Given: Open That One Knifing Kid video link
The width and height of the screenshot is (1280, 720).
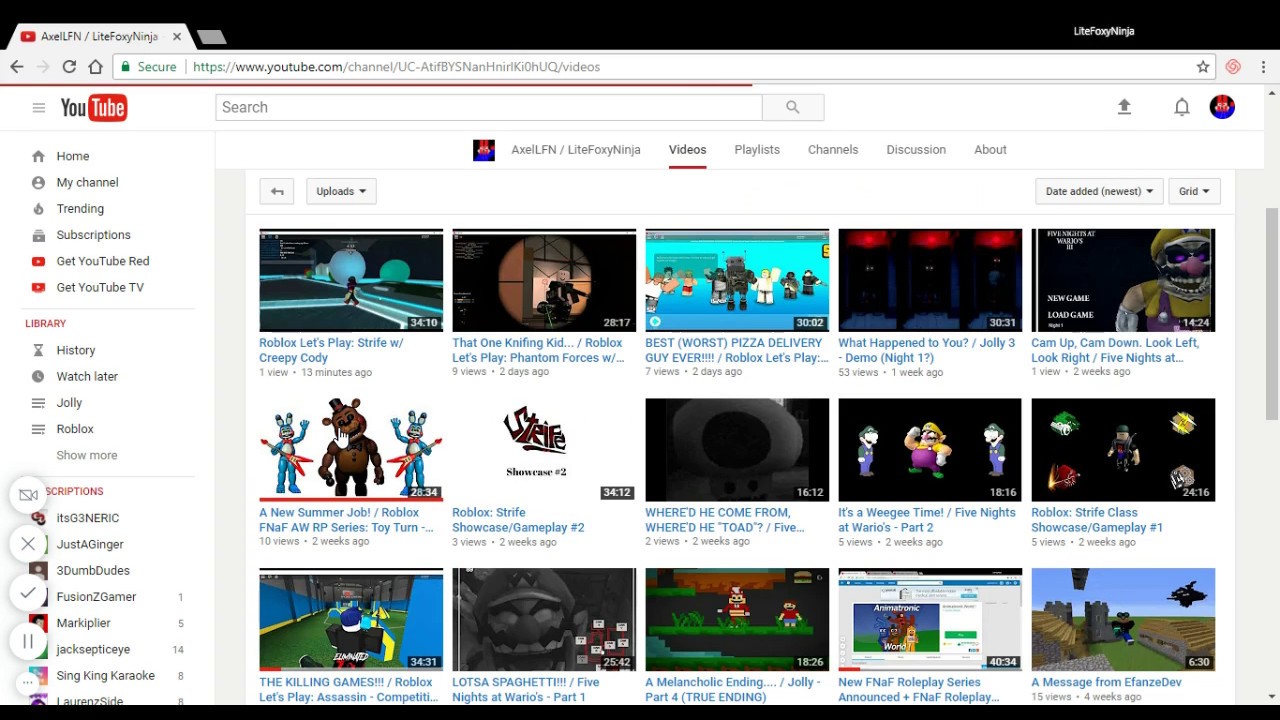Looking at the screenshot, I should (x=538, y=350).
